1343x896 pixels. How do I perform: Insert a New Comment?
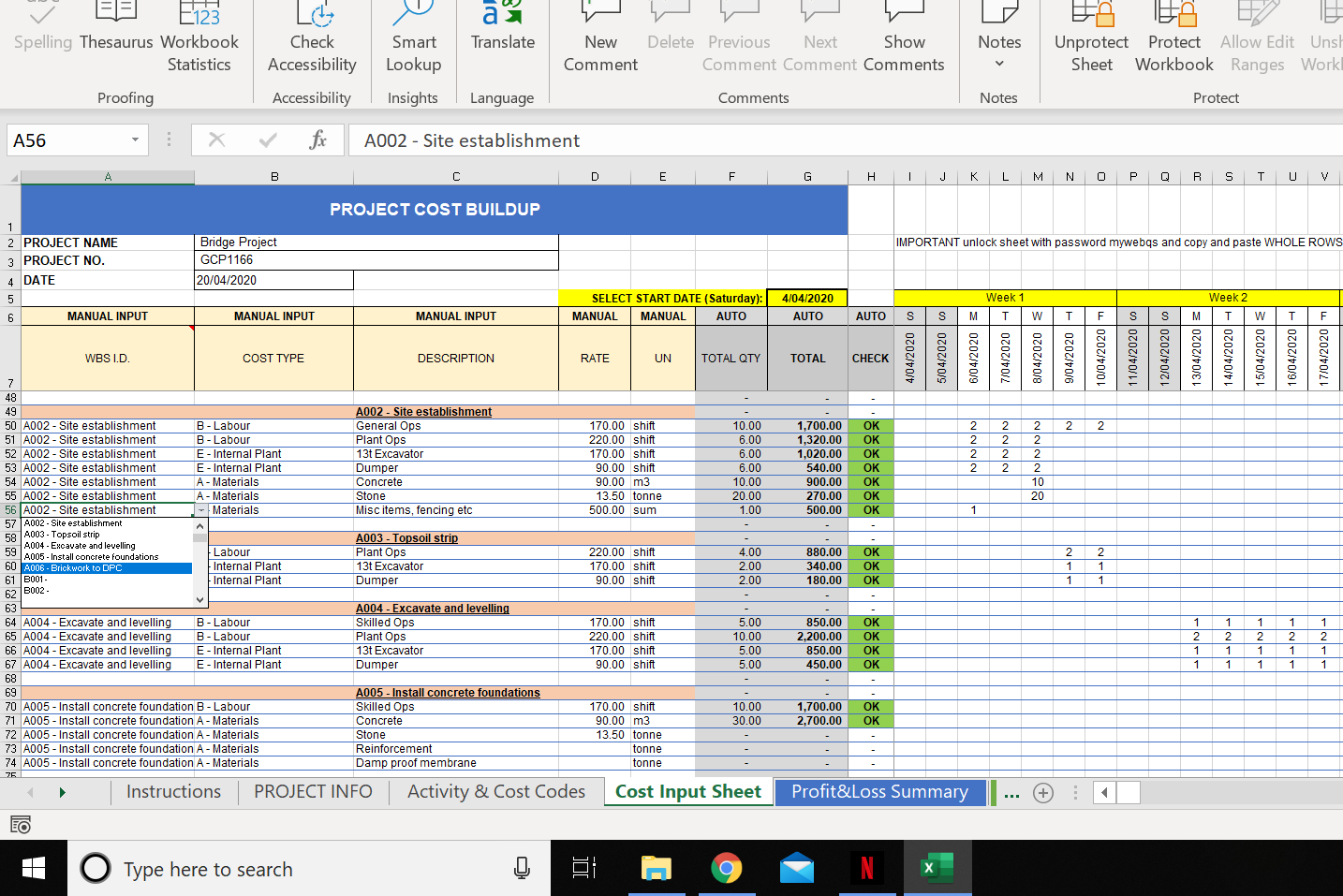coord(600,37)
